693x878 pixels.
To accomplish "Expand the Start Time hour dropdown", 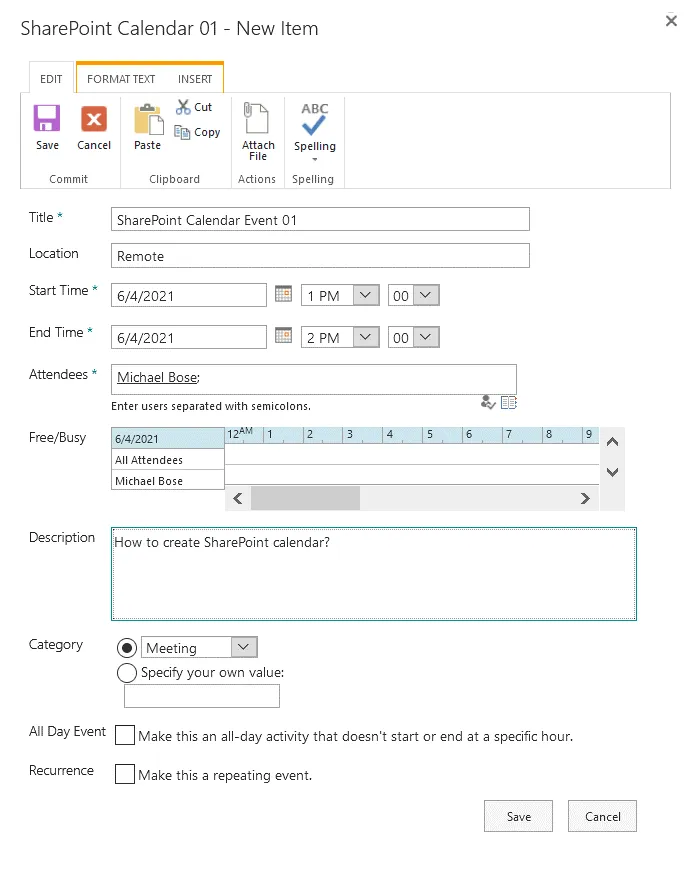I will click(365, 296).
